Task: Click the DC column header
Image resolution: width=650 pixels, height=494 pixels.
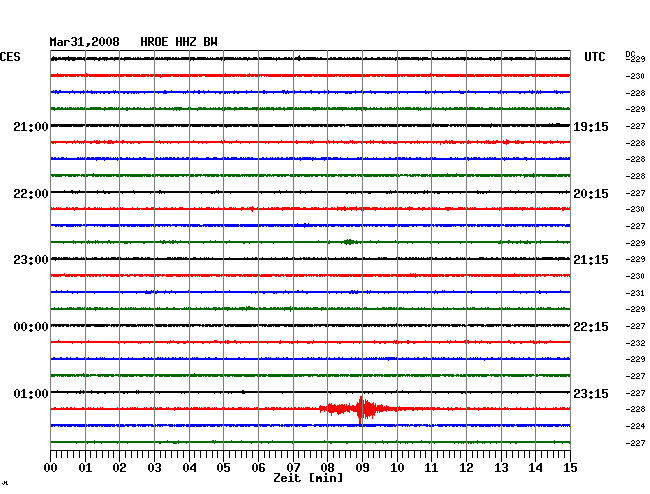Action: tap(630, 54)
